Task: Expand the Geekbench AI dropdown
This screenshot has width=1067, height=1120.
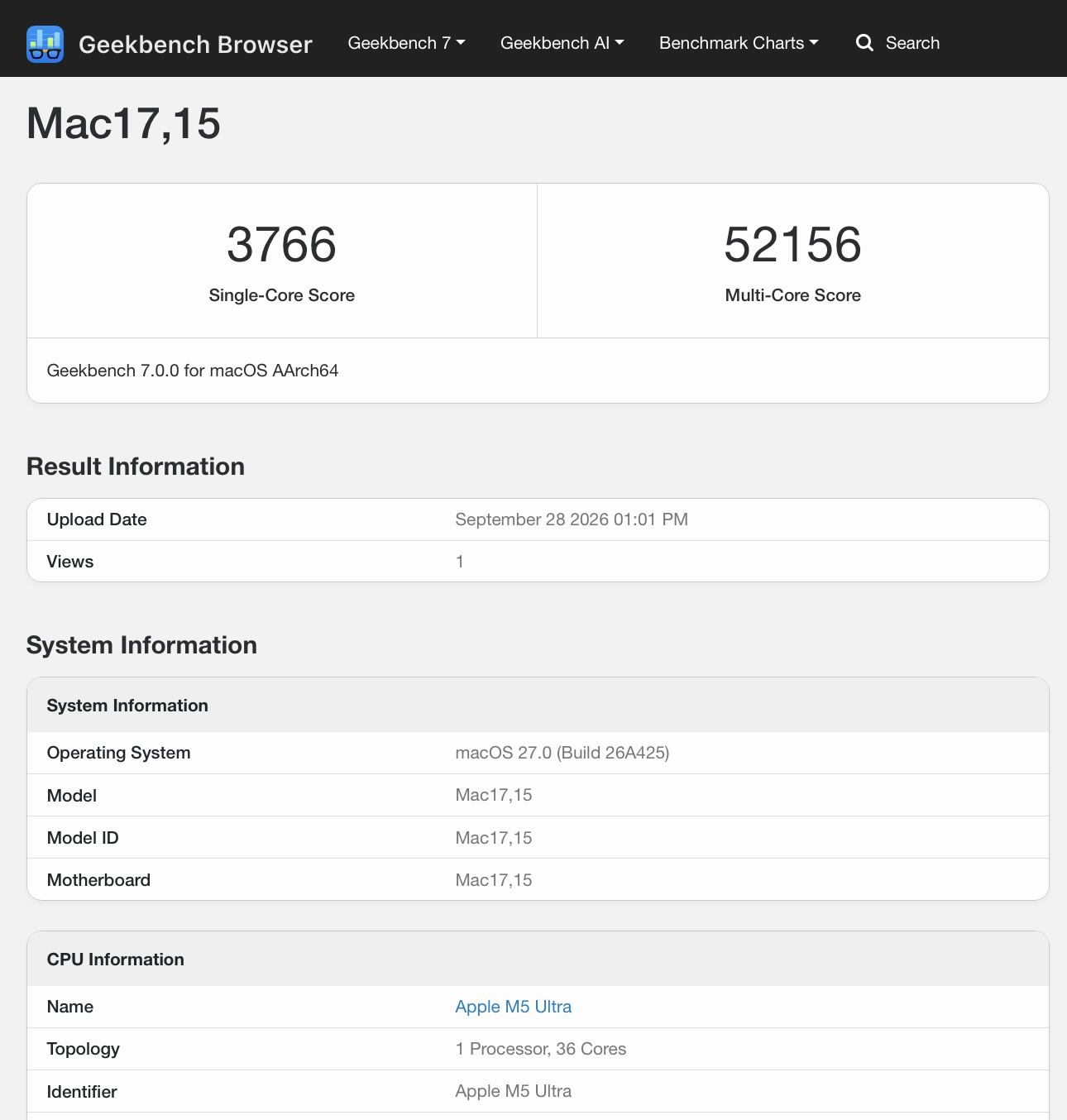Action: 562,43
